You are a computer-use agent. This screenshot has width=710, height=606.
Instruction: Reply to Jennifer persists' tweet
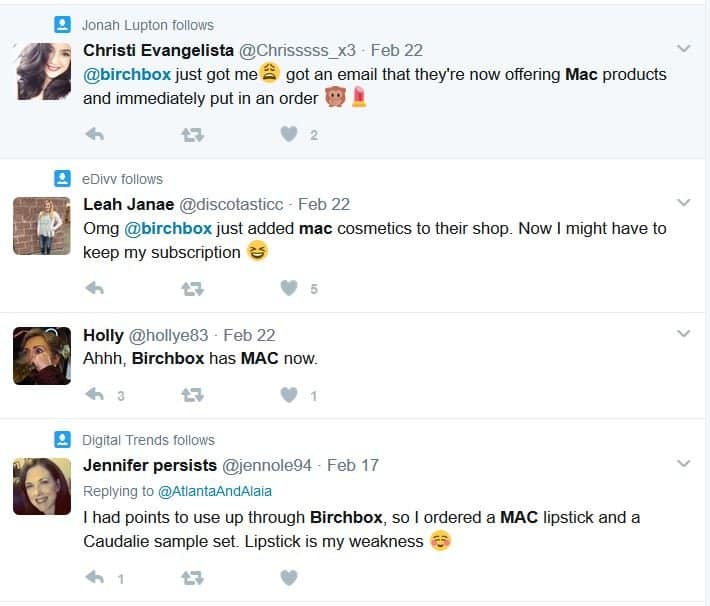pyautogui.click(x=95, y=577)
